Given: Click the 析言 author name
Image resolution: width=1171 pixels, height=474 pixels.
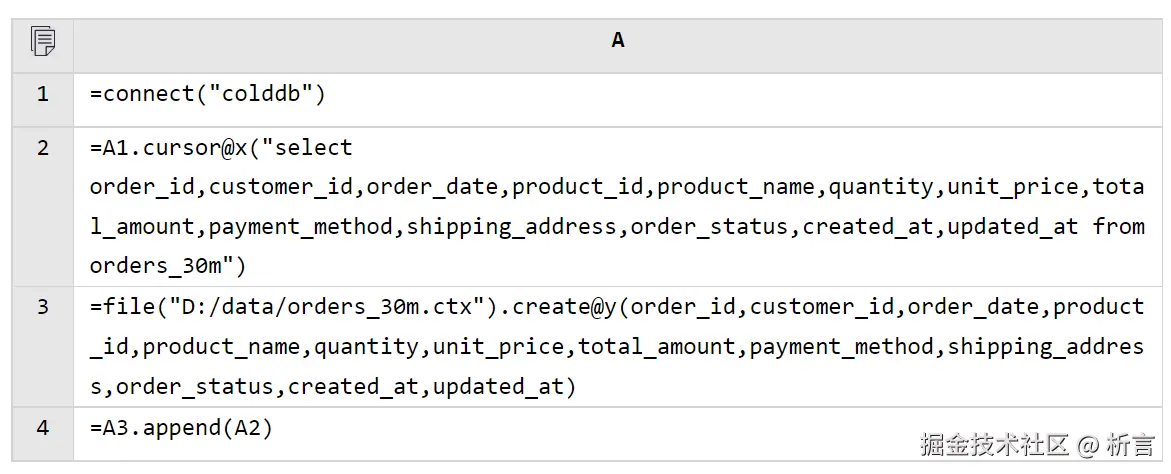Looking at the screenshot, I should pos(1132,444).
